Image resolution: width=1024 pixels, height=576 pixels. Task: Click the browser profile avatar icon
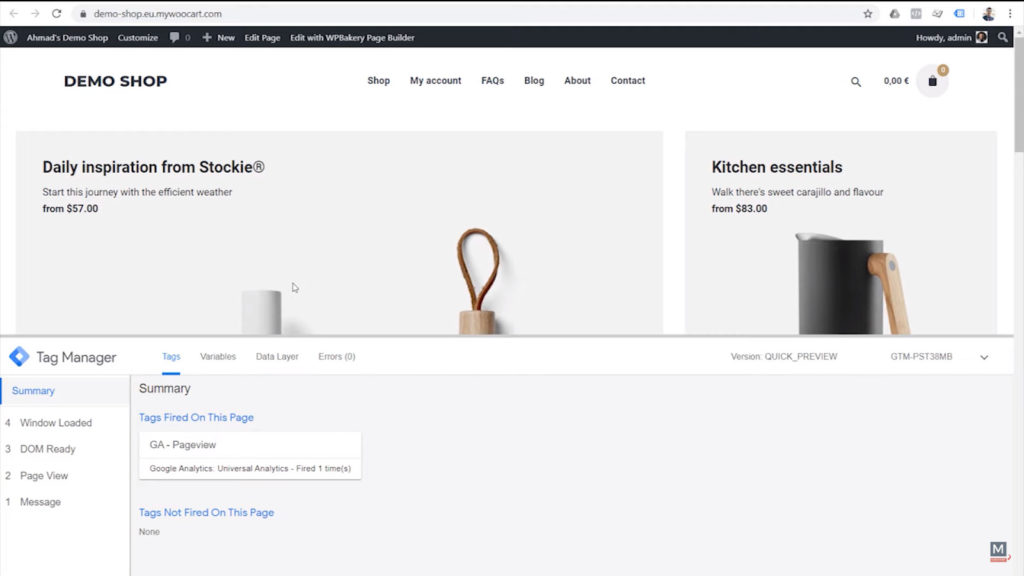tap(988, 14)
